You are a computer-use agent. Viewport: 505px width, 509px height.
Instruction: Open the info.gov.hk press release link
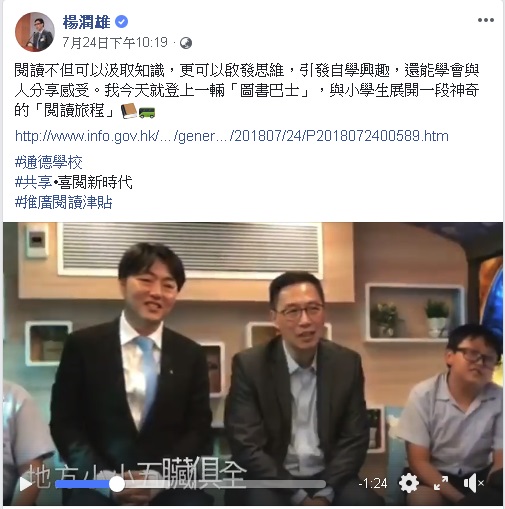tap(232, 136)
